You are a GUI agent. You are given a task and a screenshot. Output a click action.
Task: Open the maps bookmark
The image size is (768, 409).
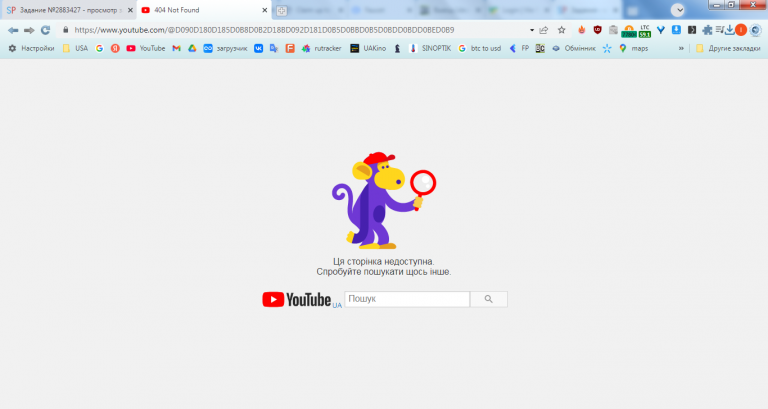point(633,48)
